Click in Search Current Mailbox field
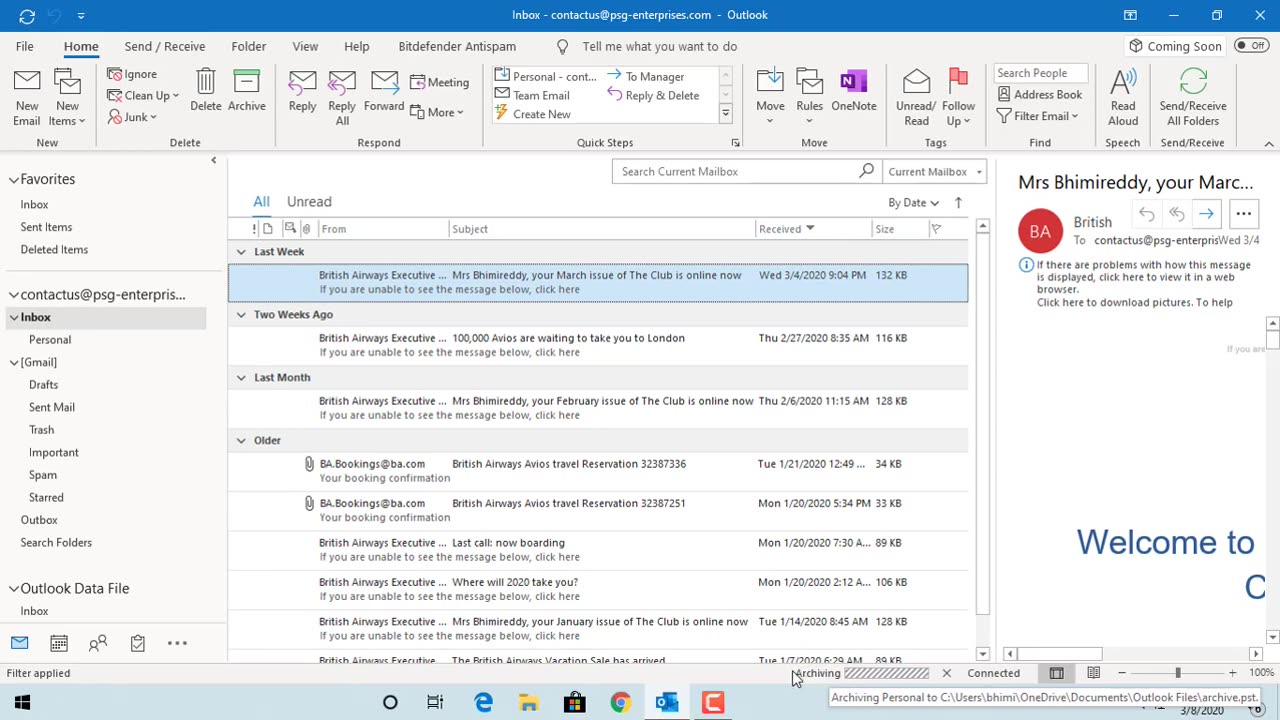 coord(735,171)
